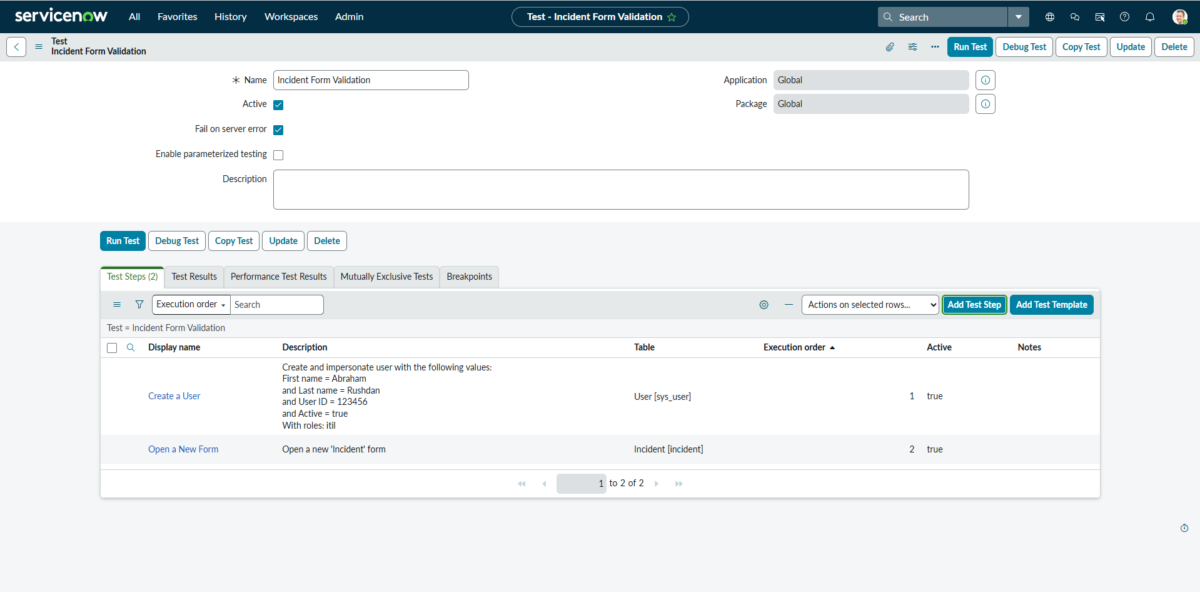
Task: Toggle Fail on server error checkbox
Action: pyautogui.click(x=278, y=130)
